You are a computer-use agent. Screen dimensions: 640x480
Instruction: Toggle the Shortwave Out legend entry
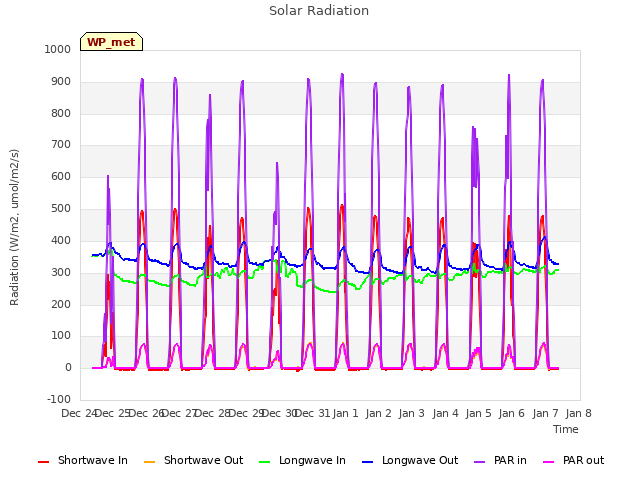[193, 460]
